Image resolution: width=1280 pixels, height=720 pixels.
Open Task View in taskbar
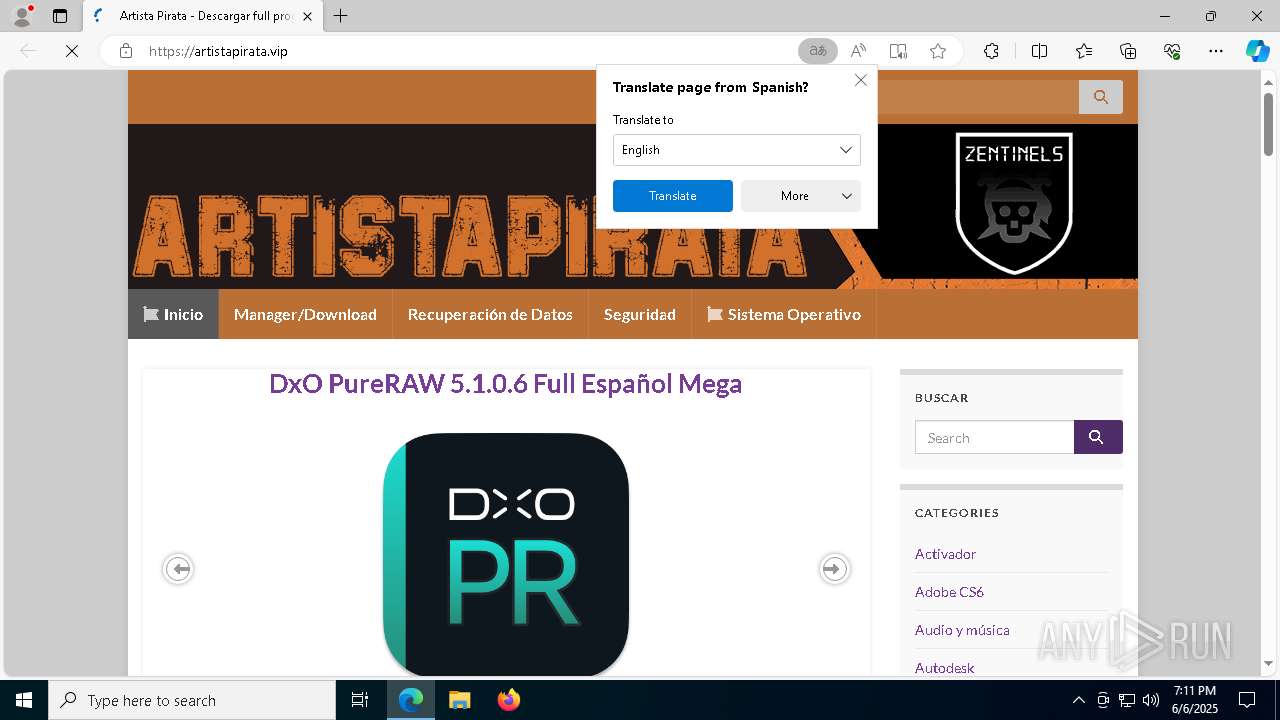360,700
